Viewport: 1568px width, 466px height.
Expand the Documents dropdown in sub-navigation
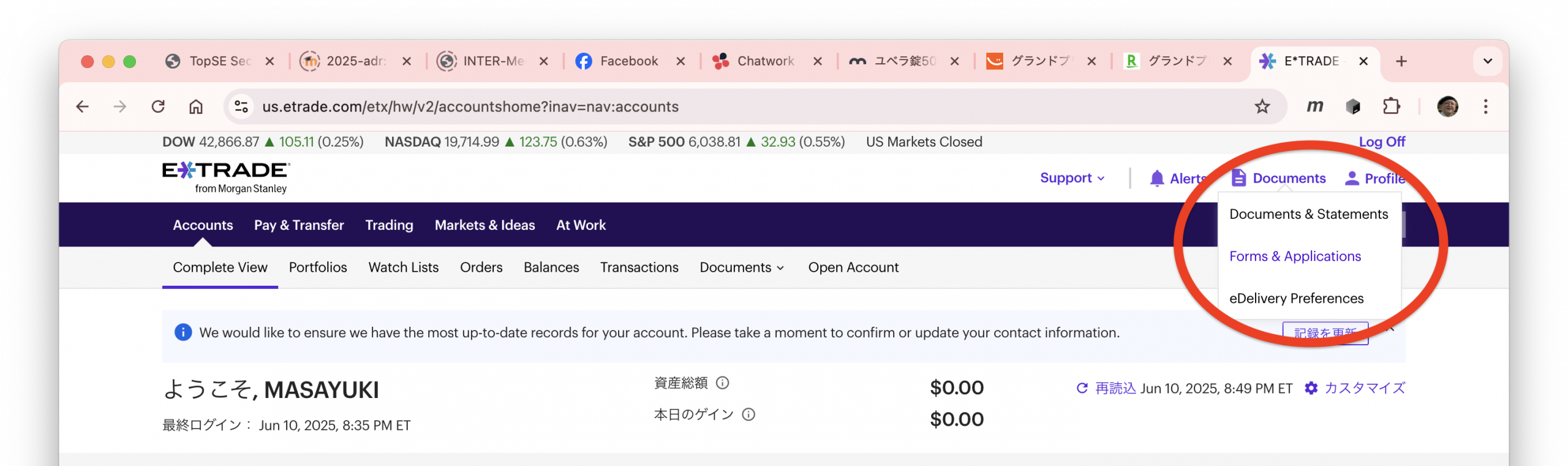pos(741,267)
